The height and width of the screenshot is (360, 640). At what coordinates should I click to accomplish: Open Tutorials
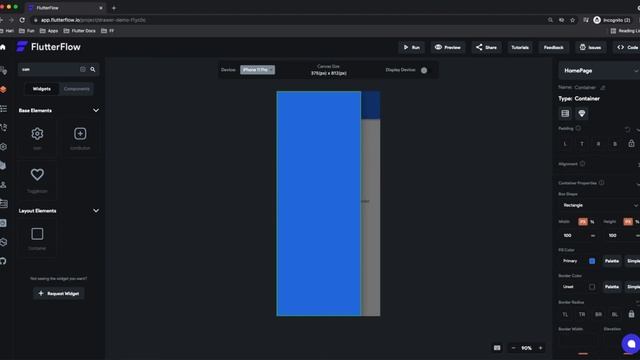[520, 47]
